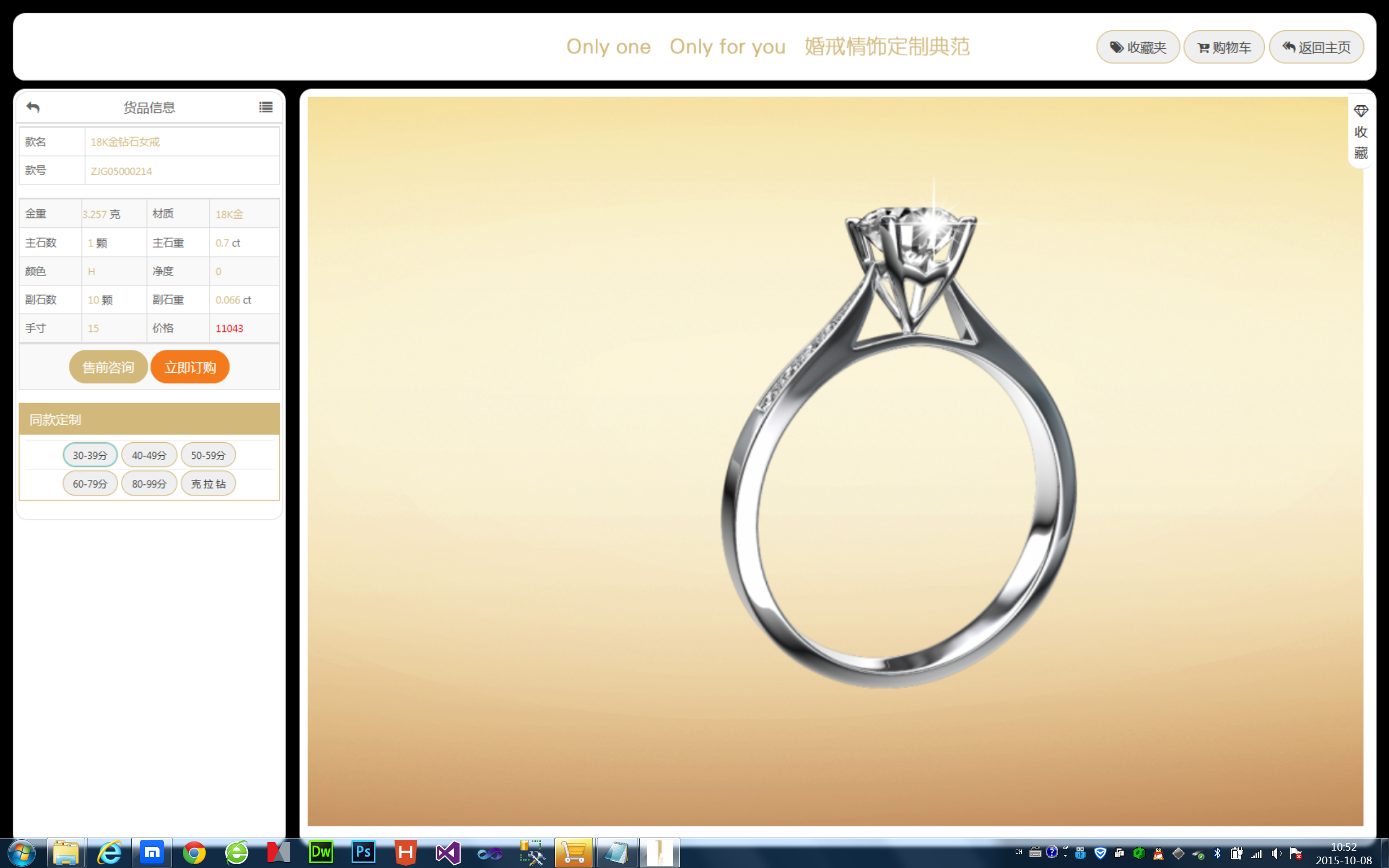Choose the 60-79分 size option

tap(90, 483)
